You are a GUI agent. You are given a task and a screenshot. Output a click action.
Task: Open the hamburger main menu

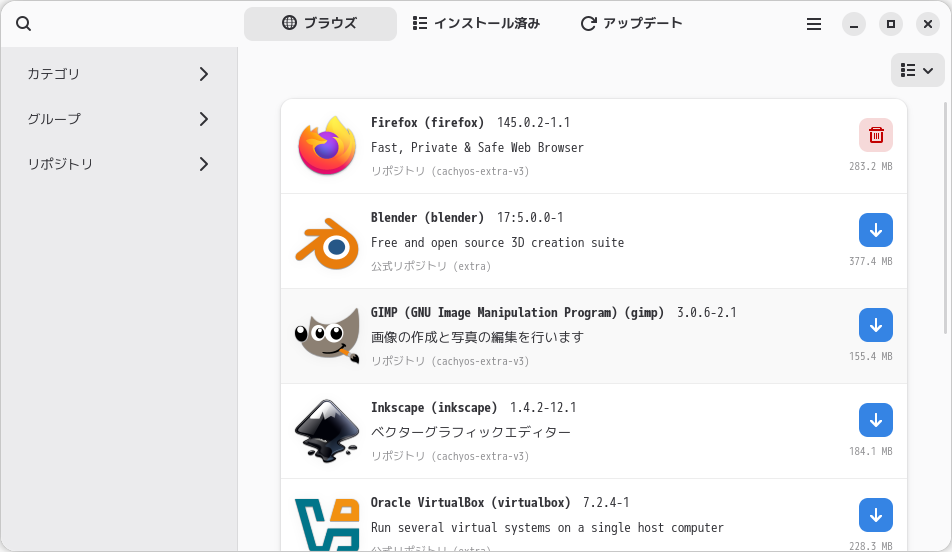(x=814, y=24)
